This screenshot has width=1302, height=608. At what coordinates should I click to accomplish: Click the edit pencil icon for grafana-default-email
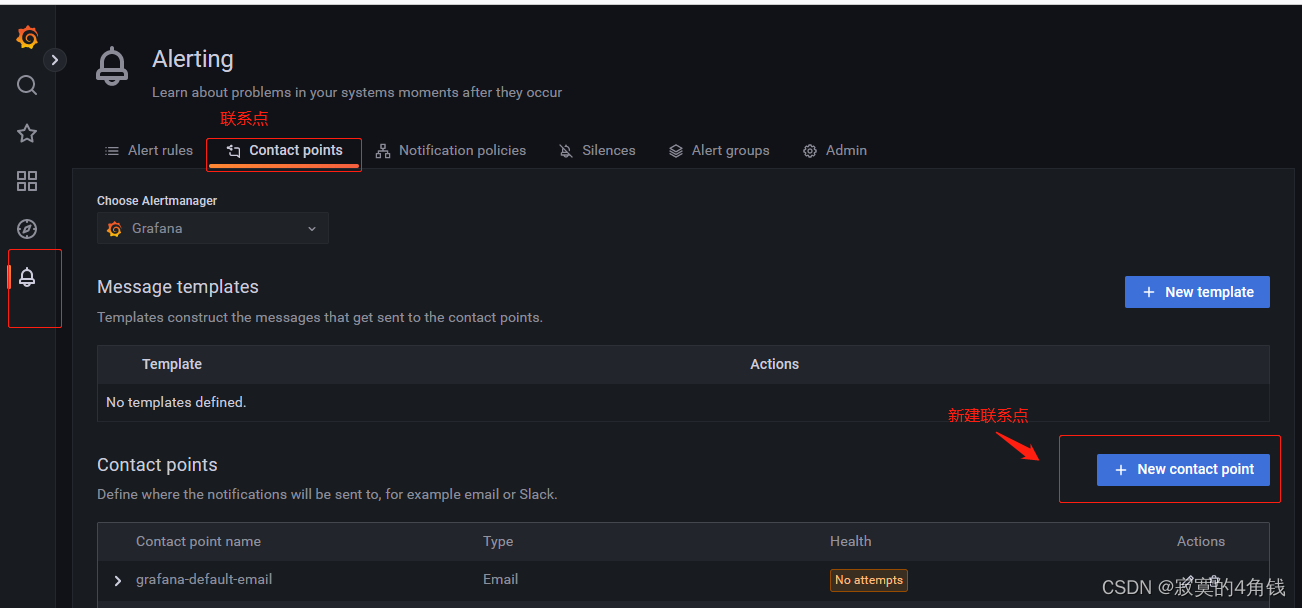1189,580
